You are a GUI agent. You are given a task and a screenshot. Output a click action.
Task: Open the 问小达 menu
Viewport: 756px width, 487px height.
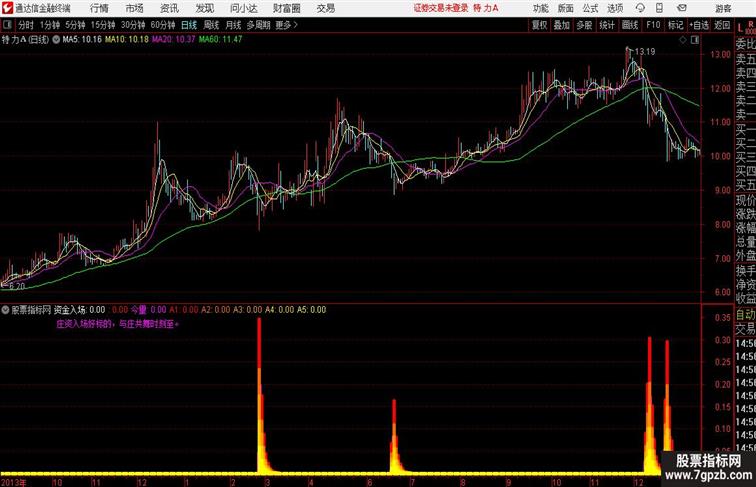tap(243, 8)
